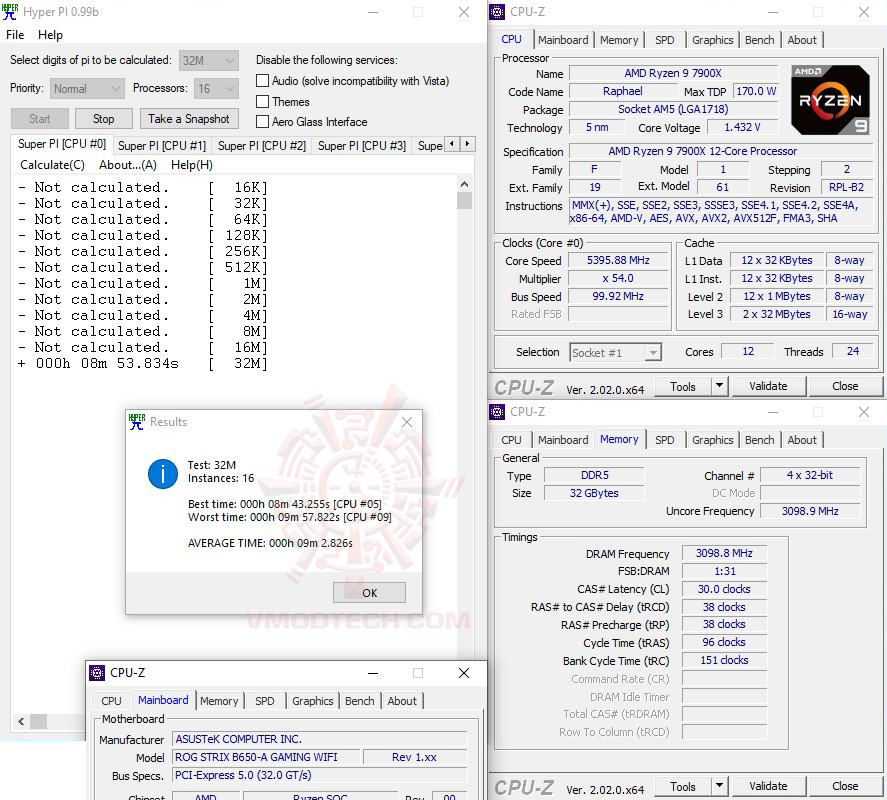Check Audio (solve incompatibility with Vista)

(264, 81)
